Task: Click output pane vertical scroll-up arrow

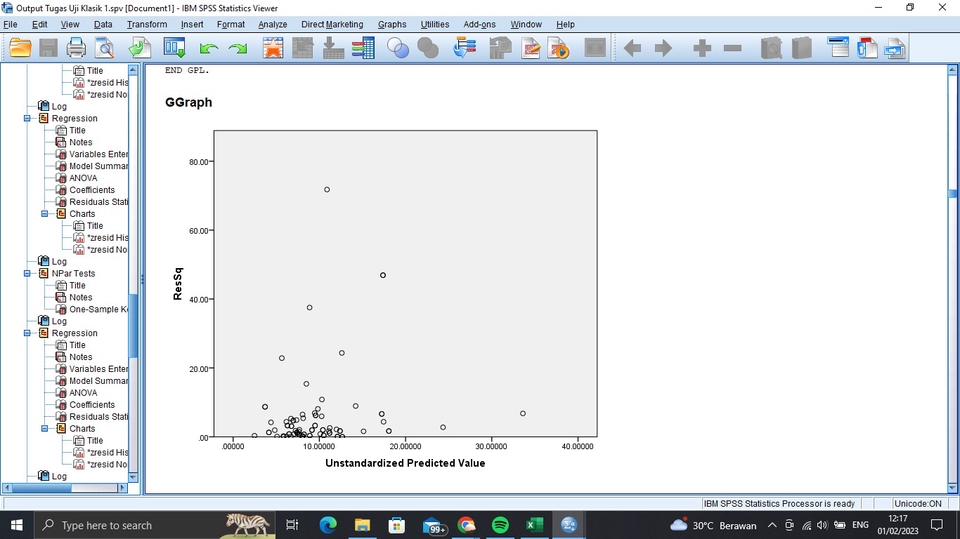Action: [952, 70]
